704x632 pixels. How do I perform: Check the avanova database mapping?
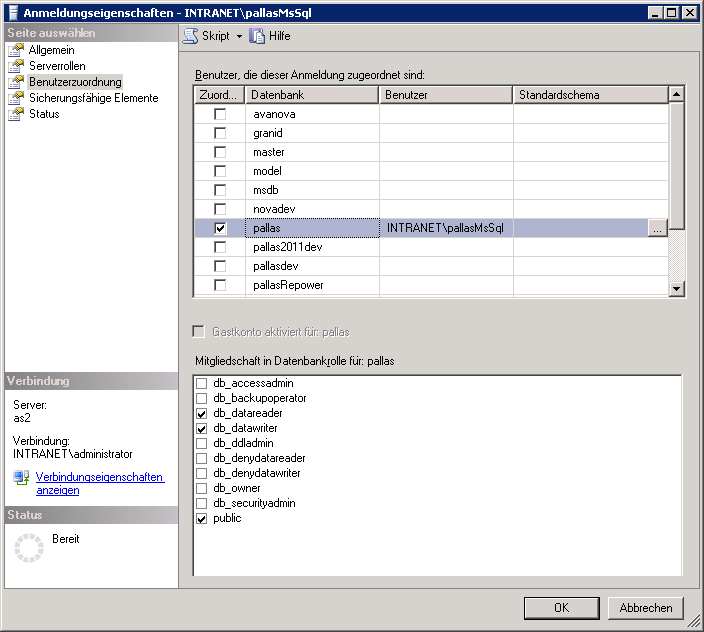point(220,114)
